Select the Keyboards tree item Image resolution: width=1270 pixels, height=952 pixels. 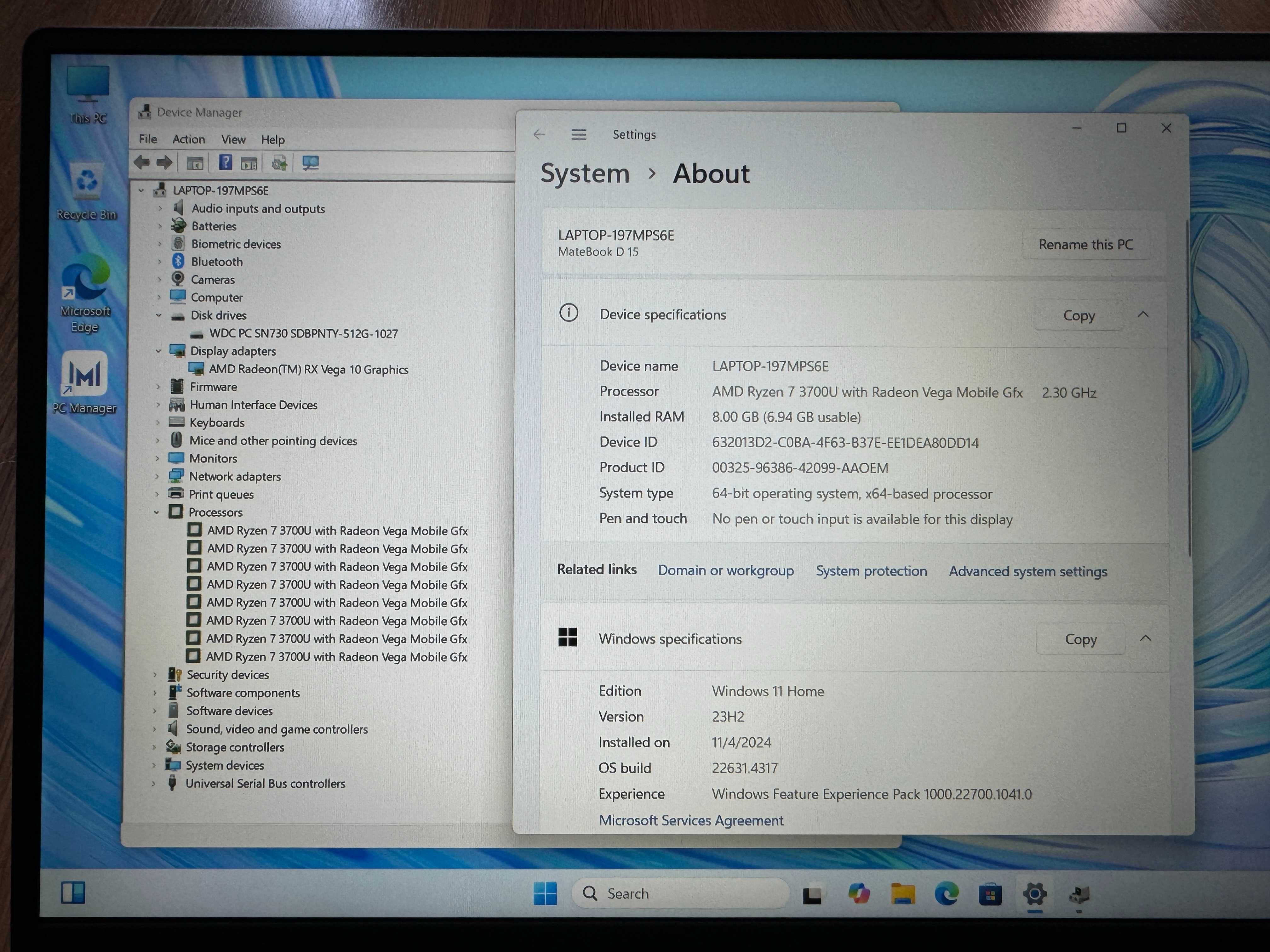point(217,422)
